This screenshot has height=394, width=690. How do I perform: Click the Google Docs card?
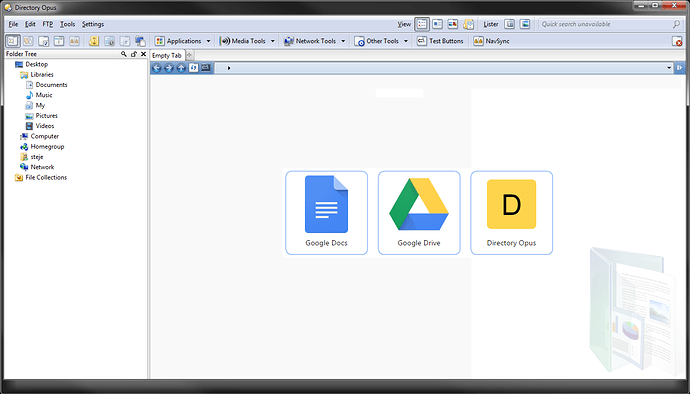[327, 213]
